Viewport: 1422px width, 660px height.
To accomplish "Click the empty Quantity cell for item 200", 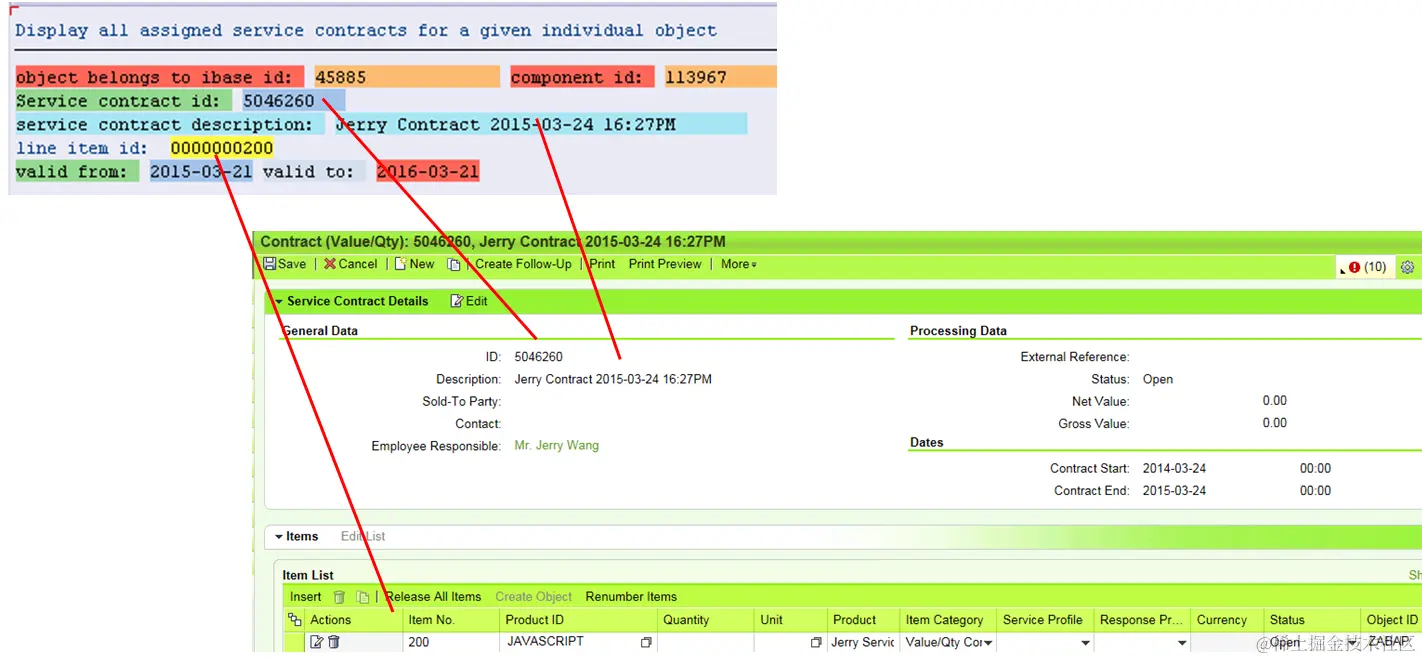I will [x=704, y=642].
